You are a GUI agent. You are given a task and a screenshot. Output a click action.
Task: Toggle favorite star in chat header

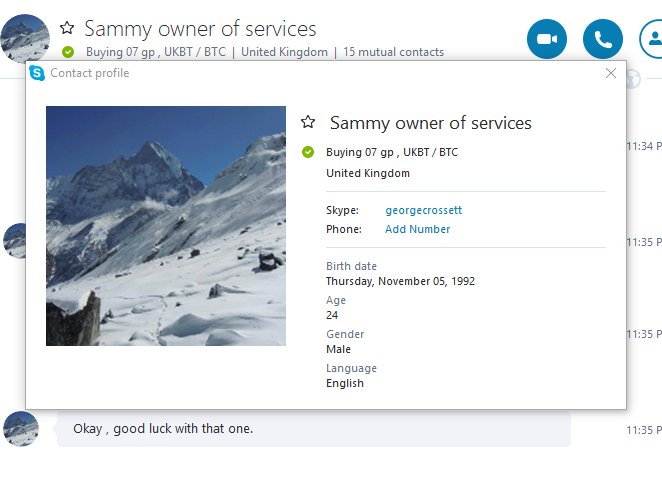tap(67, 28)
